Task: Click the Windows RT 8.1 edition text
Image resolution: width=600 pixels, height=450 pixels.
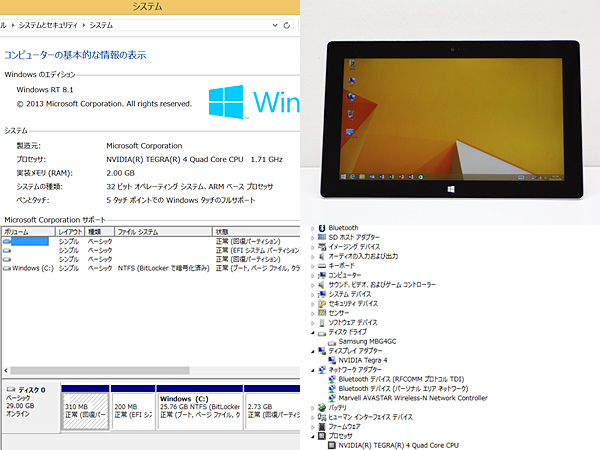Action: [x=45, y=90]
